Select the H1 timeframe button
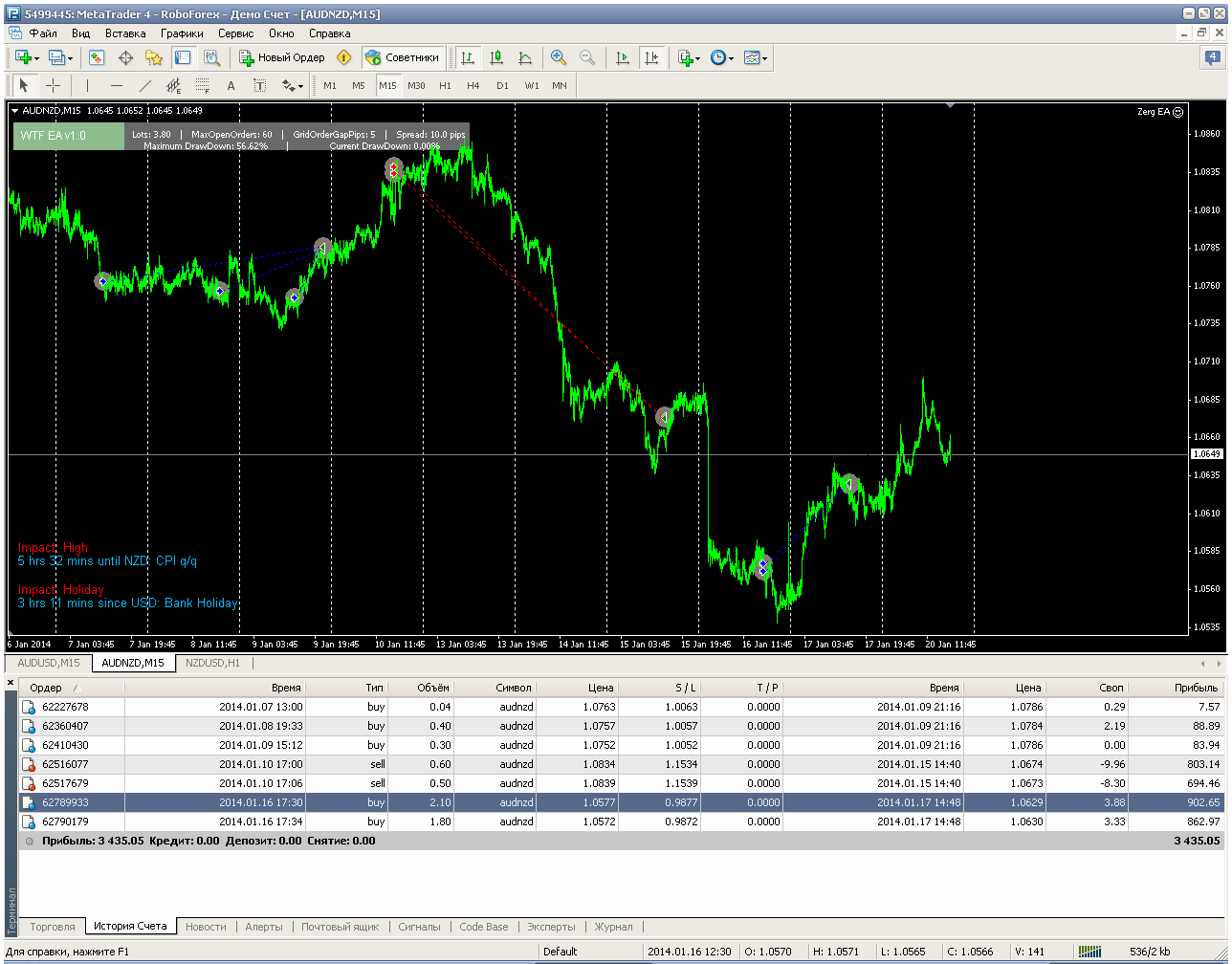The image size is (1232, 964). pyautogui.click(x=445, y=85)
